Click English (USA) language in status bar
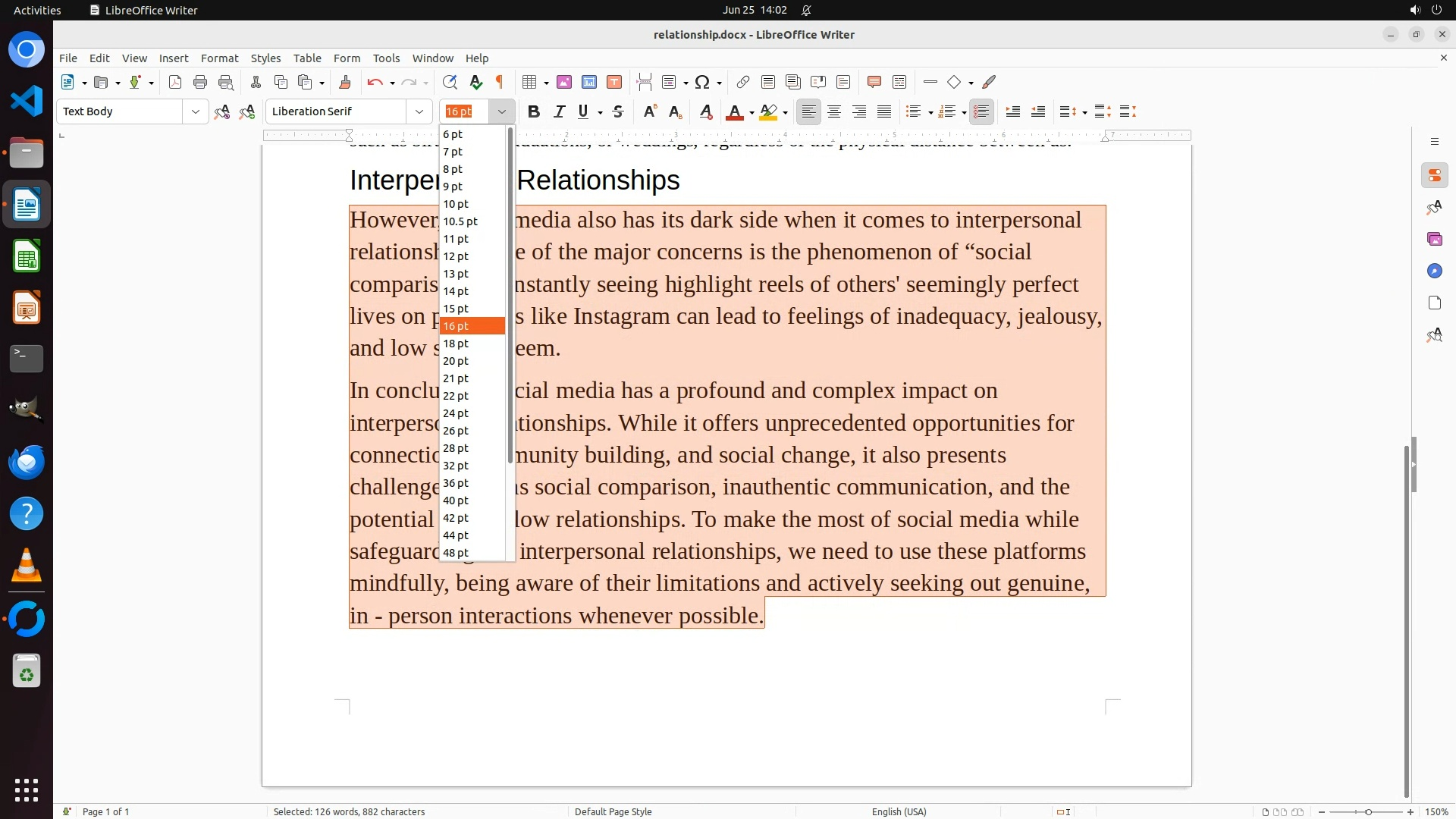The width and height of the screenshot is (1456, 819). click(x=899, y=811)
